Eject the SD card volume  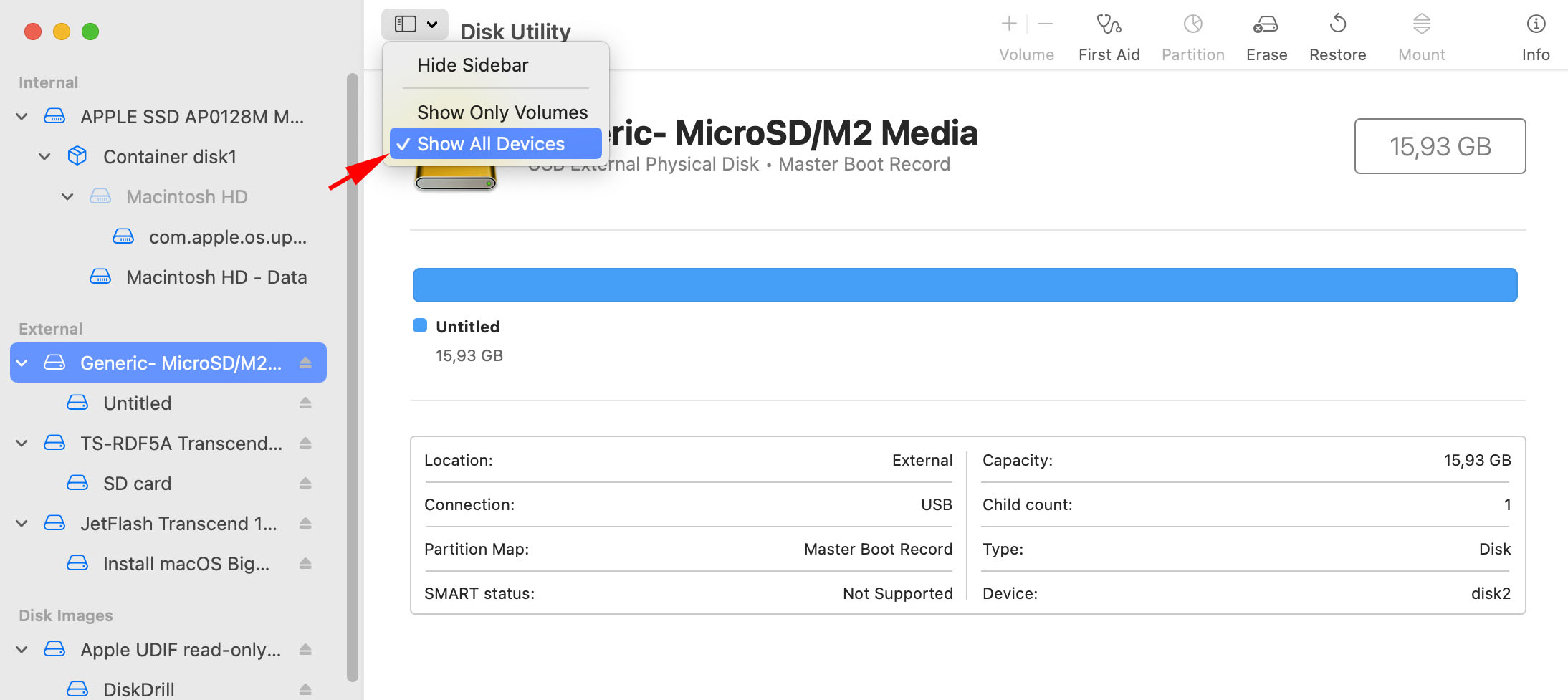(x=305, y=483)
